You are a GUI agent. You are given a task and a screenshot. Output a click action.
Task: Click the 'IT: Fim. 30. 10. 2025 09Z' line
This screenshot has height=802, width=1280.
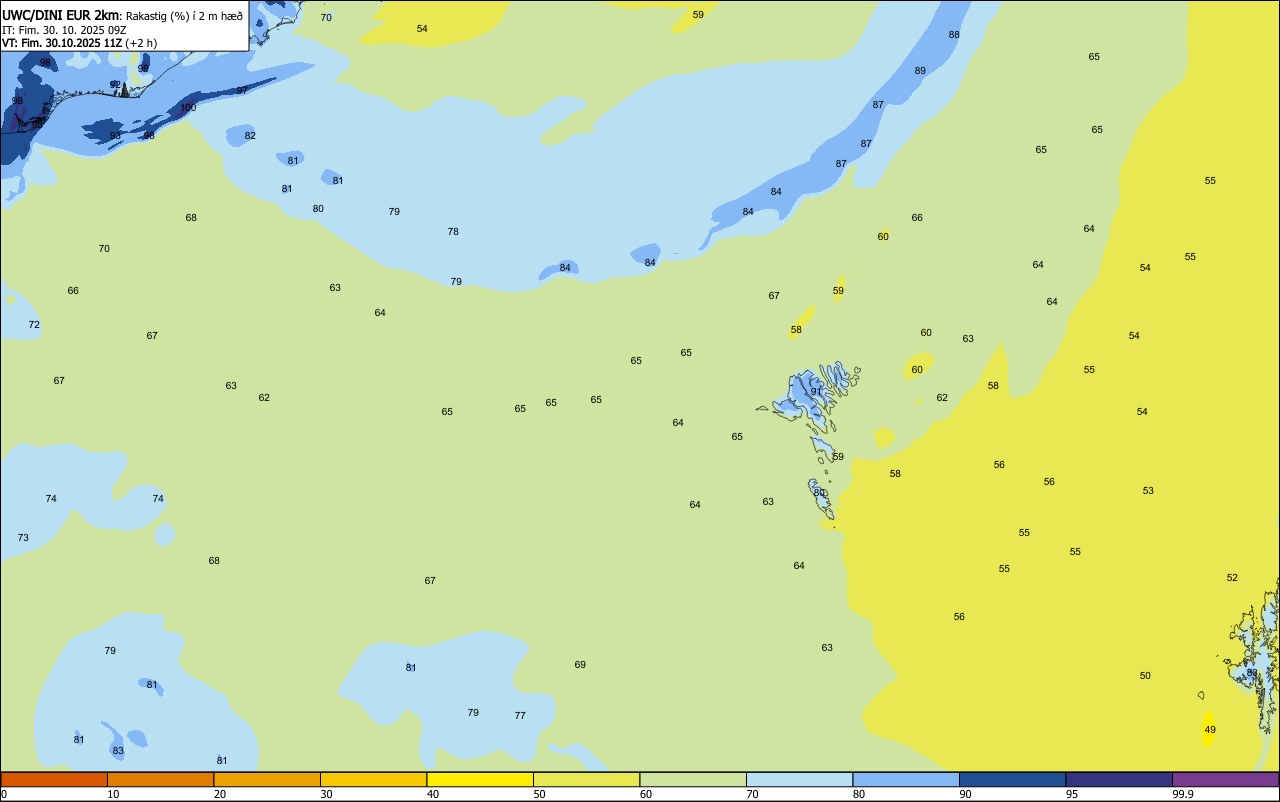point(64,30)
